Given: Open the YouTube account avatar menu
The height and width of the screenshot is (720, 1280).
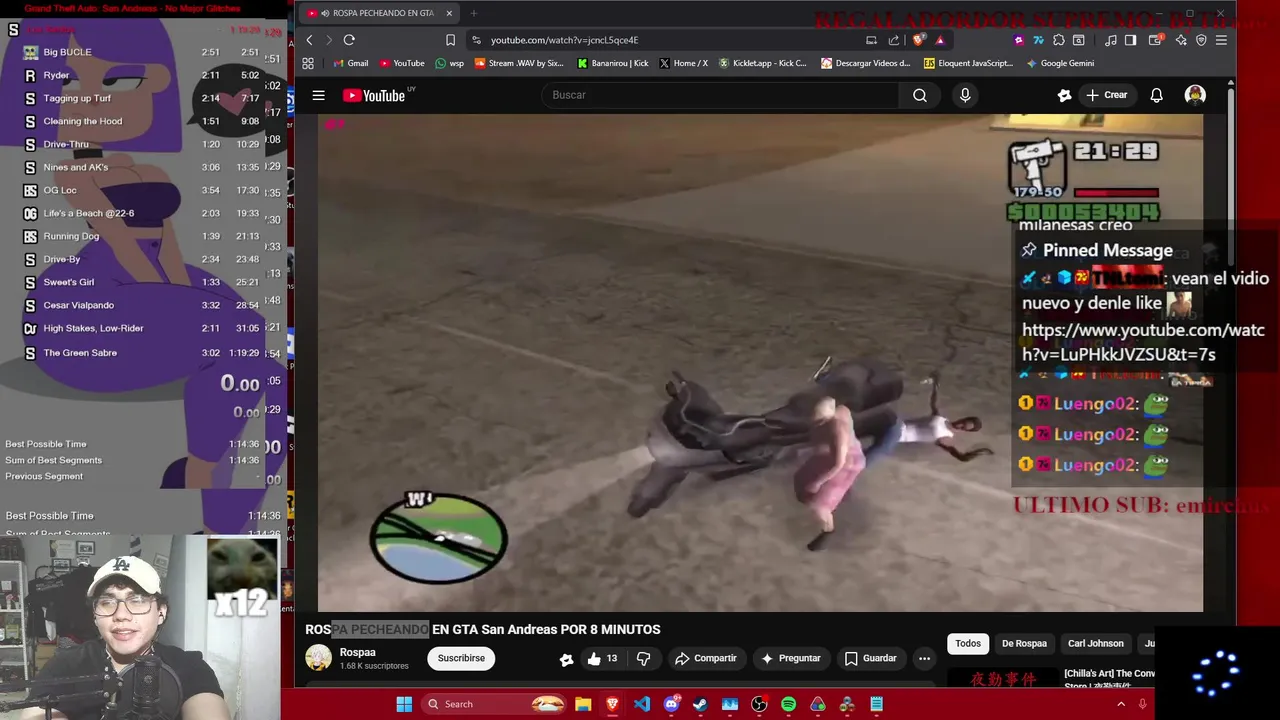Looking at the screenshot, I should click(x=1195, y=95).
